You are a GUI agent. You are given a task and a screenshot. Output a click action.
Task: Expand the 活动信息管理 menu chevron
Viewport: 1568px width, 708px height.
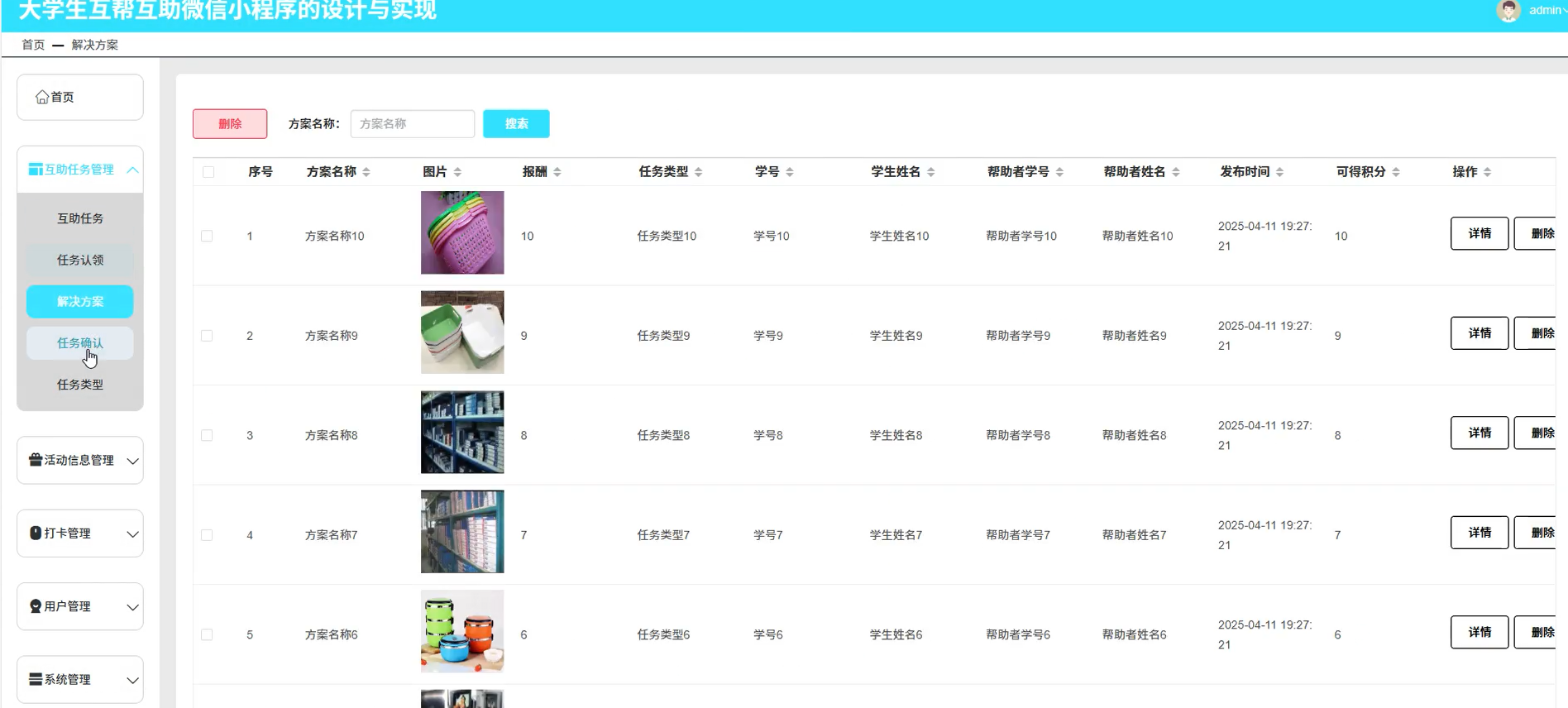pos(132,461)
